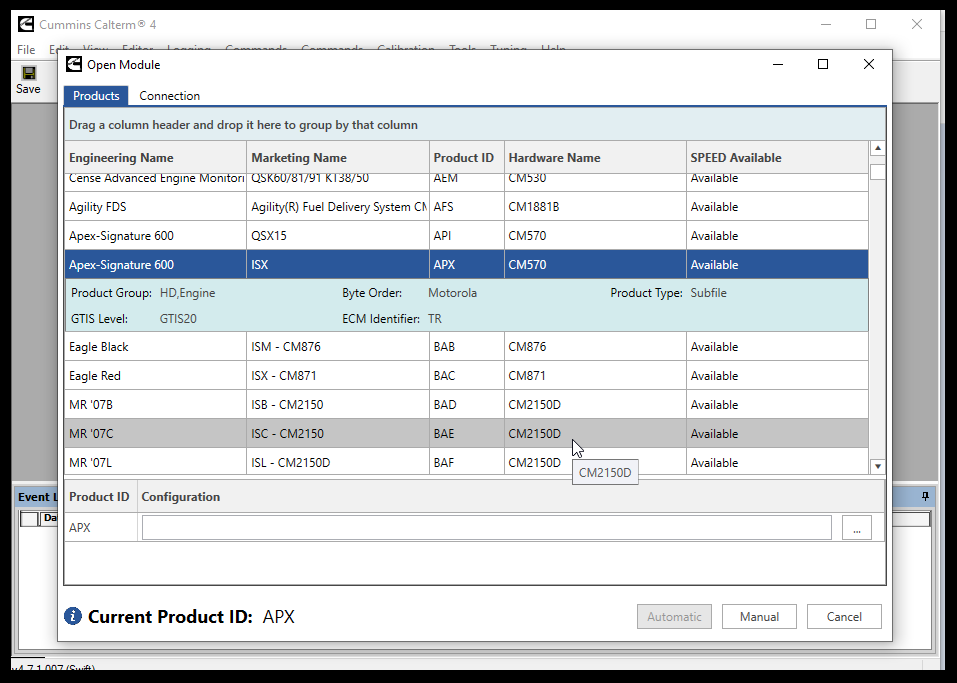
Task: Switch to the Connection tab
Action: pyautogui.click(x=169, y=96)
